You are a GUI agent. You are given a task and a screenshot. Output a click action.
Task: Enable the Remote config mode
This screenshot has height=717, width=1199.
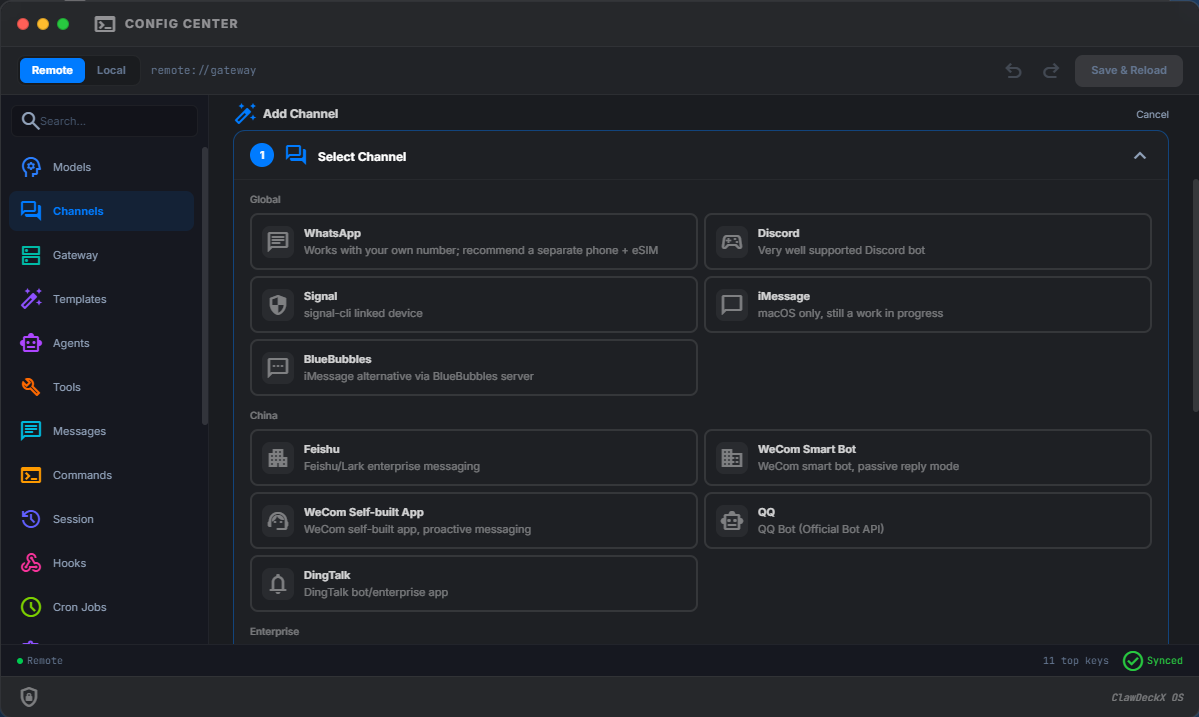tap(52, 70)
